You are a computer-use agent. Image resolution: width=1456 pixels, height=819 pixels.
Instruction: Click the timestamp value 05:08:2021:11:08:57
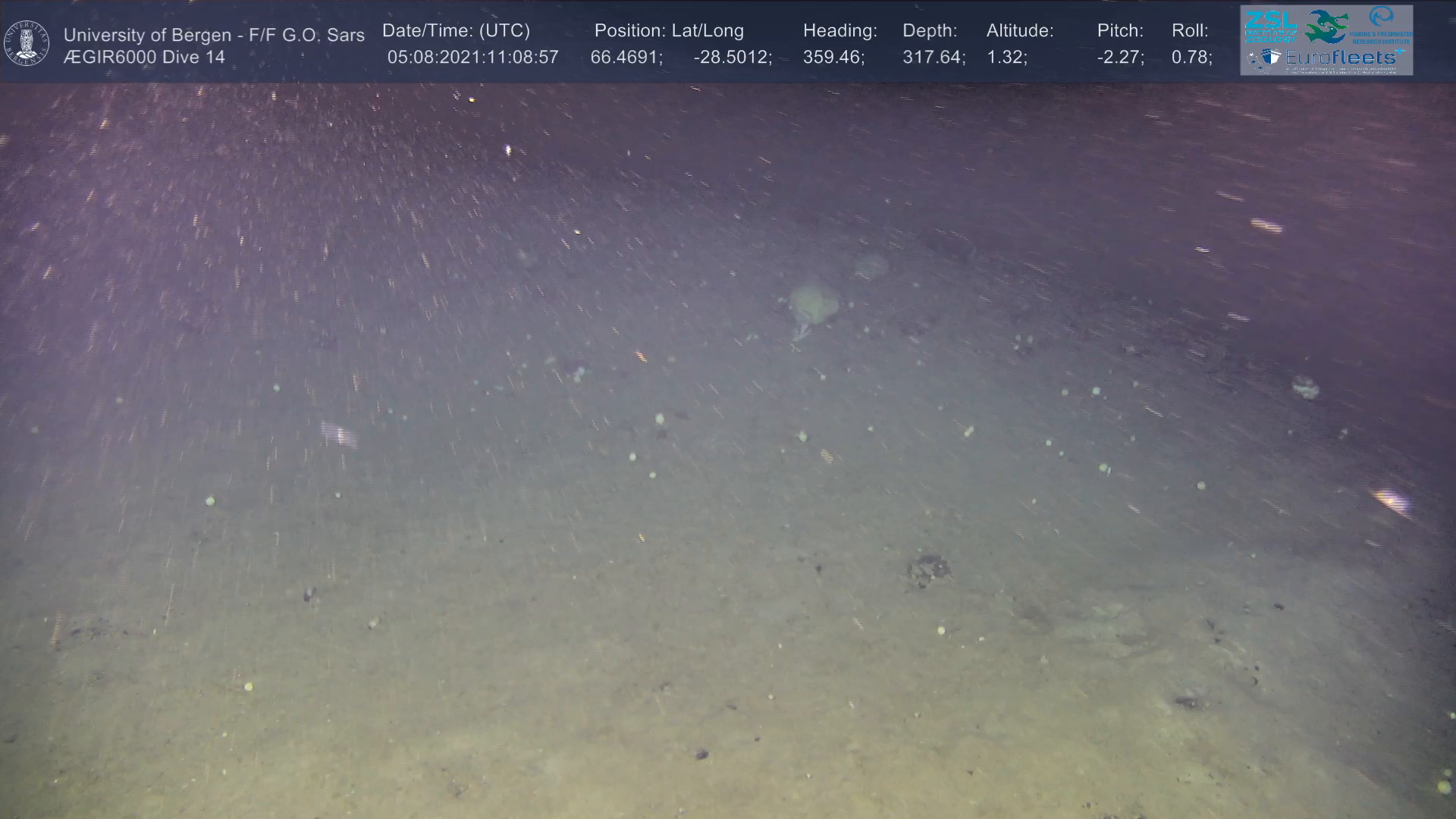[472, 58]
